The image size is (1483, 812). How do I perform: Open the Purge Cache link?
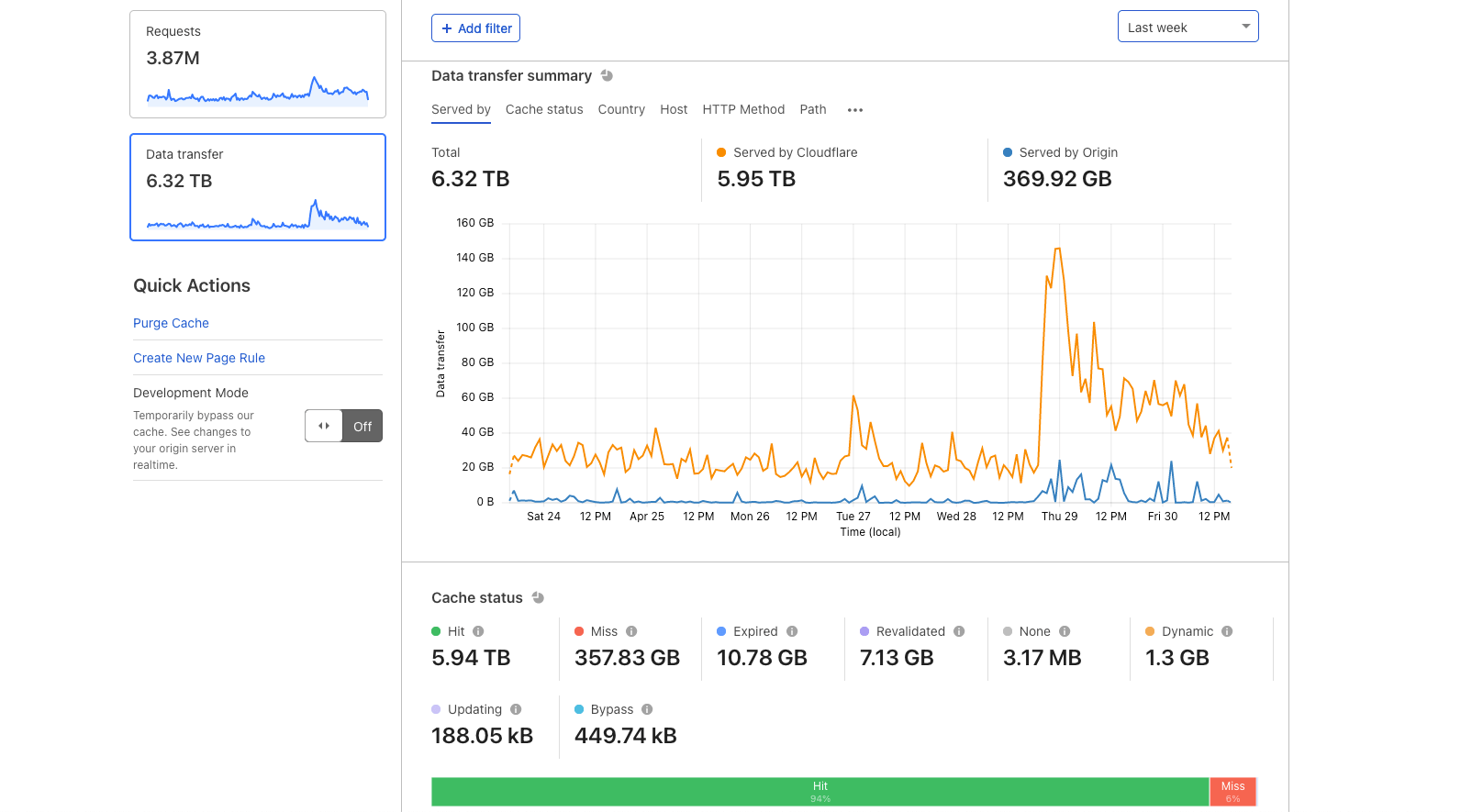pos(171,323)
